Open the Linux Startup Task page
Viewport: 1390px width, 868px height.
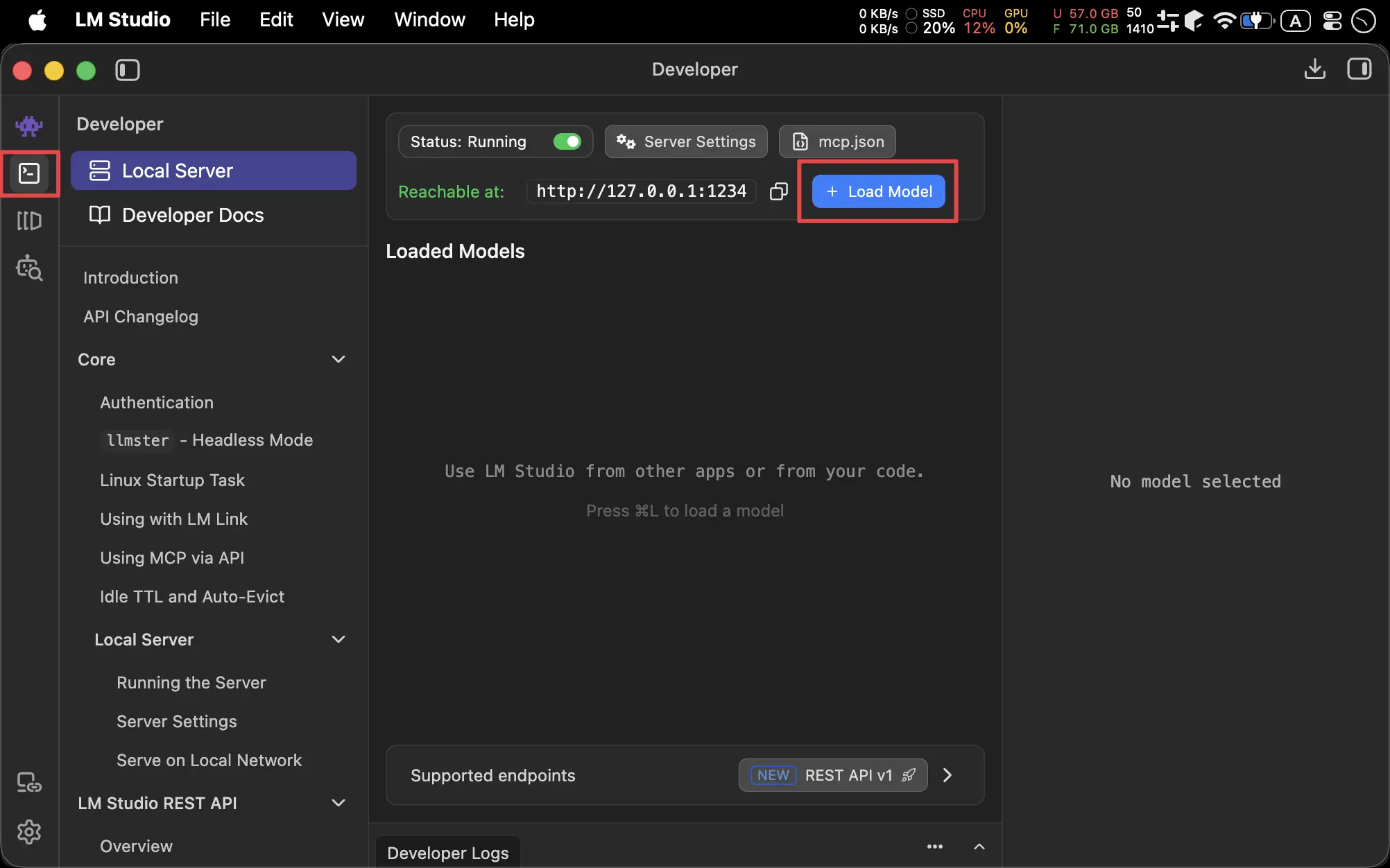pyautogui.click(x=172, y=480)
